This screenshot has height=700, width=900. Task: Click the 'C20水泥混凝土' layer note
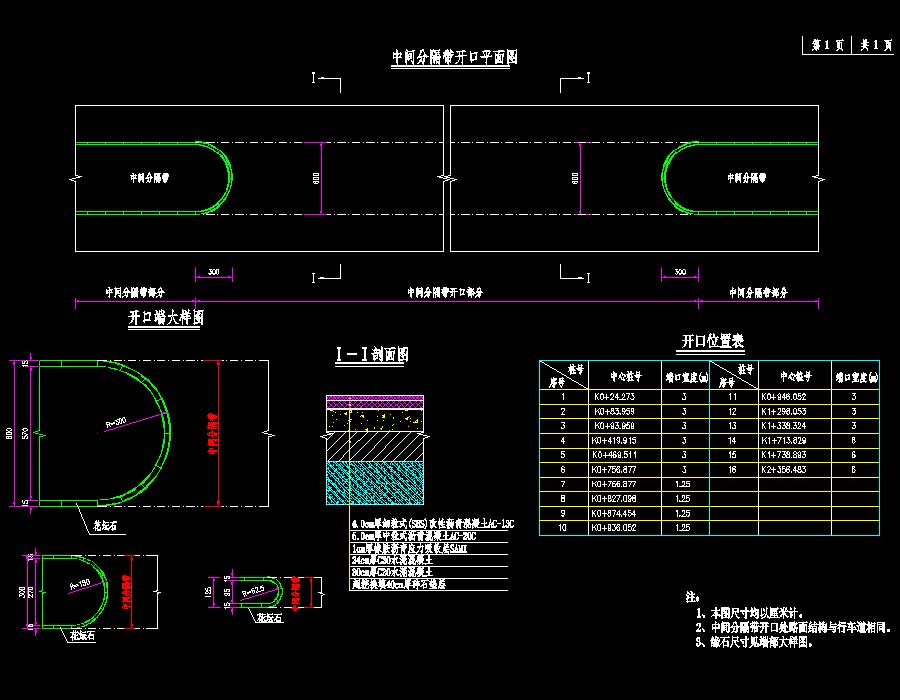point(392,572)
